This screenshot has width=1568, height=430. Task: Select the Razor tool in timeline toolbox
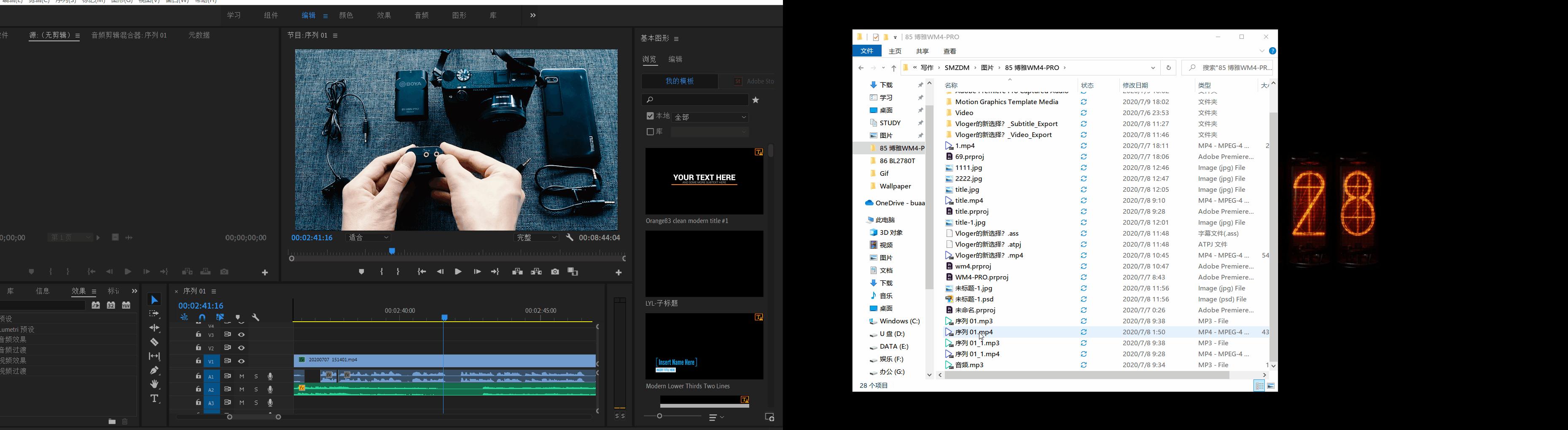155,342
